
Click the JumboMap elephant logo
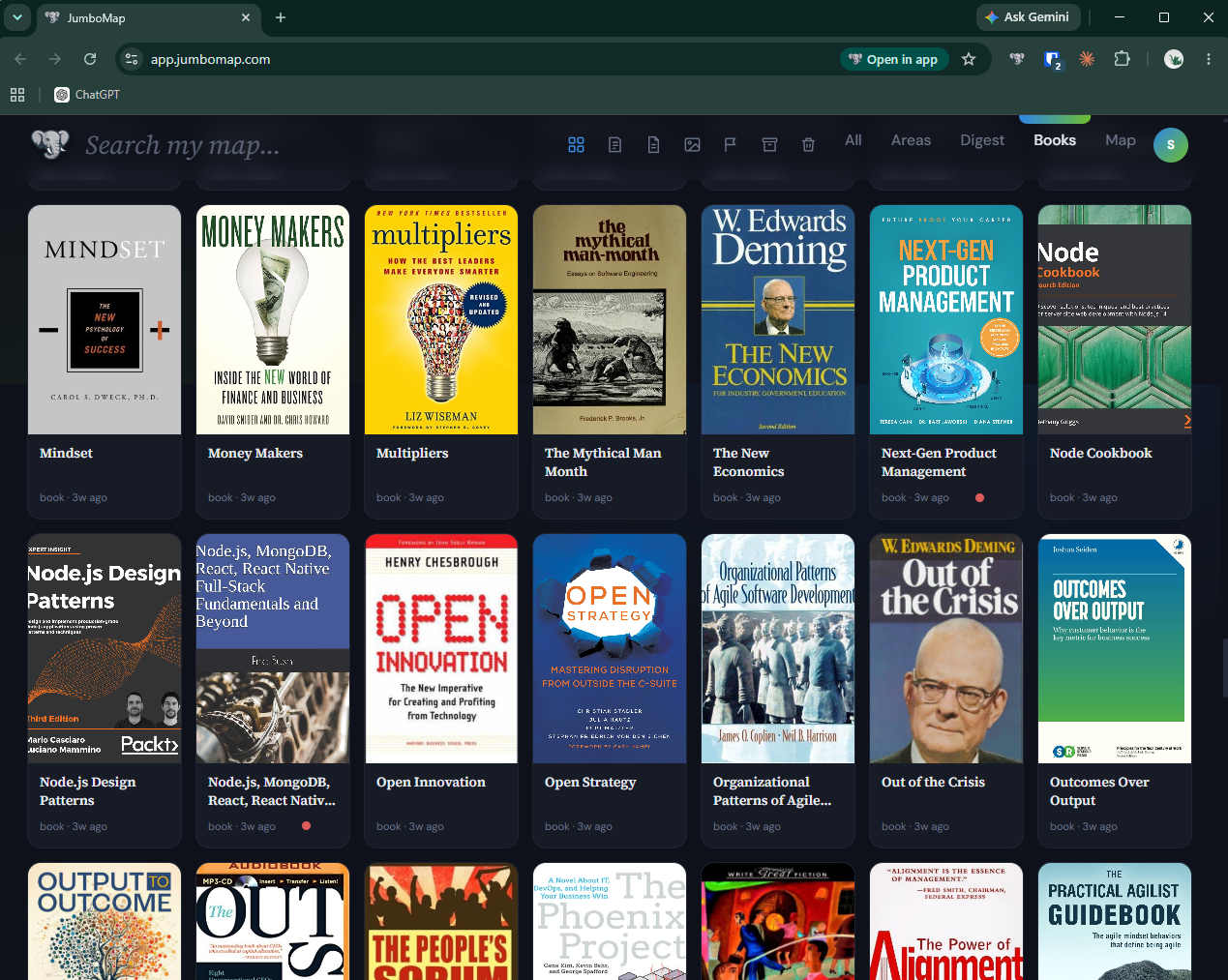point(50,144)
